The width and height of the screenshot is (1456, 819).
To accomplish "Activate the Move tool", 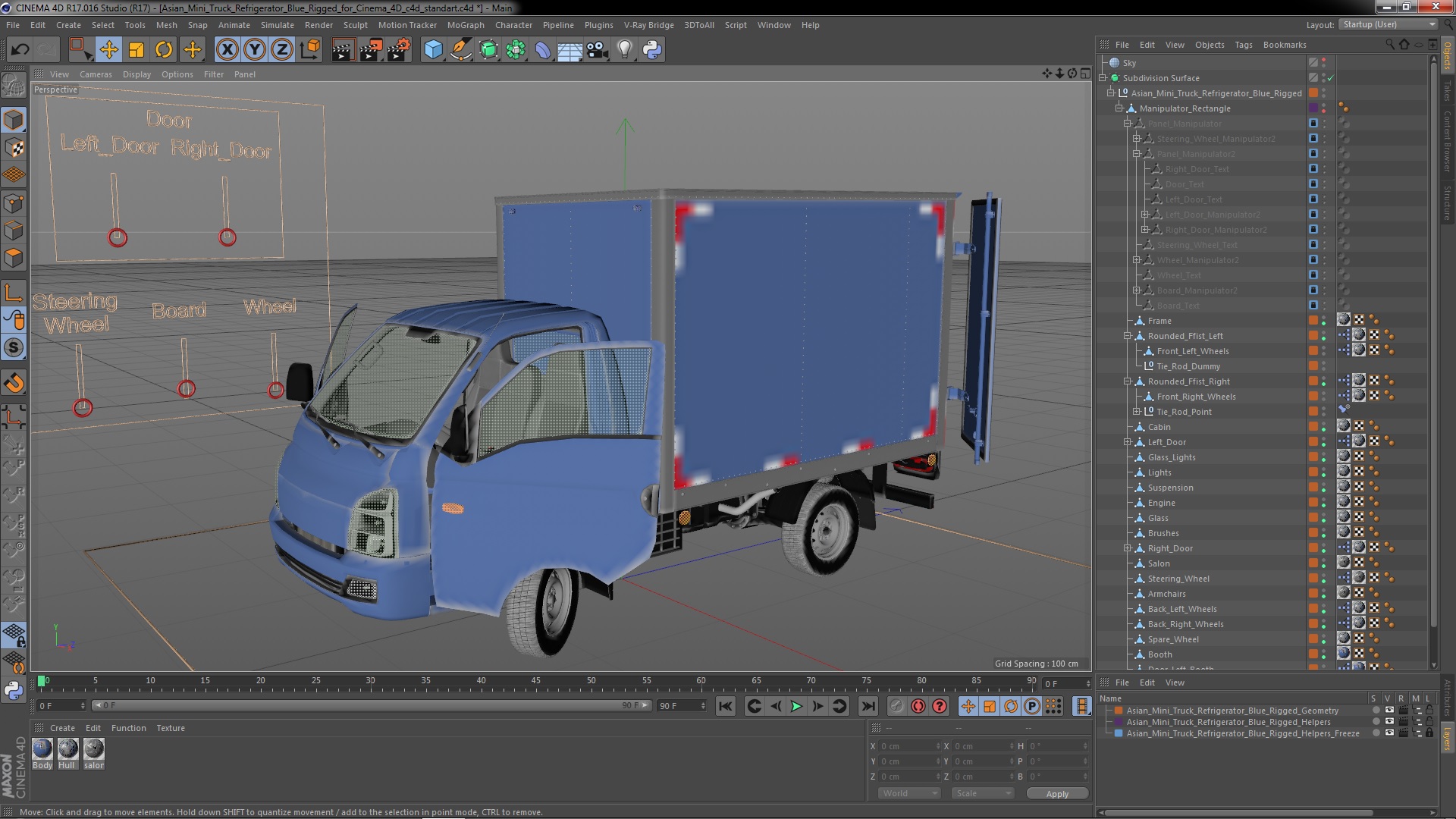I will pyautogui.click(x=108, y=50).
